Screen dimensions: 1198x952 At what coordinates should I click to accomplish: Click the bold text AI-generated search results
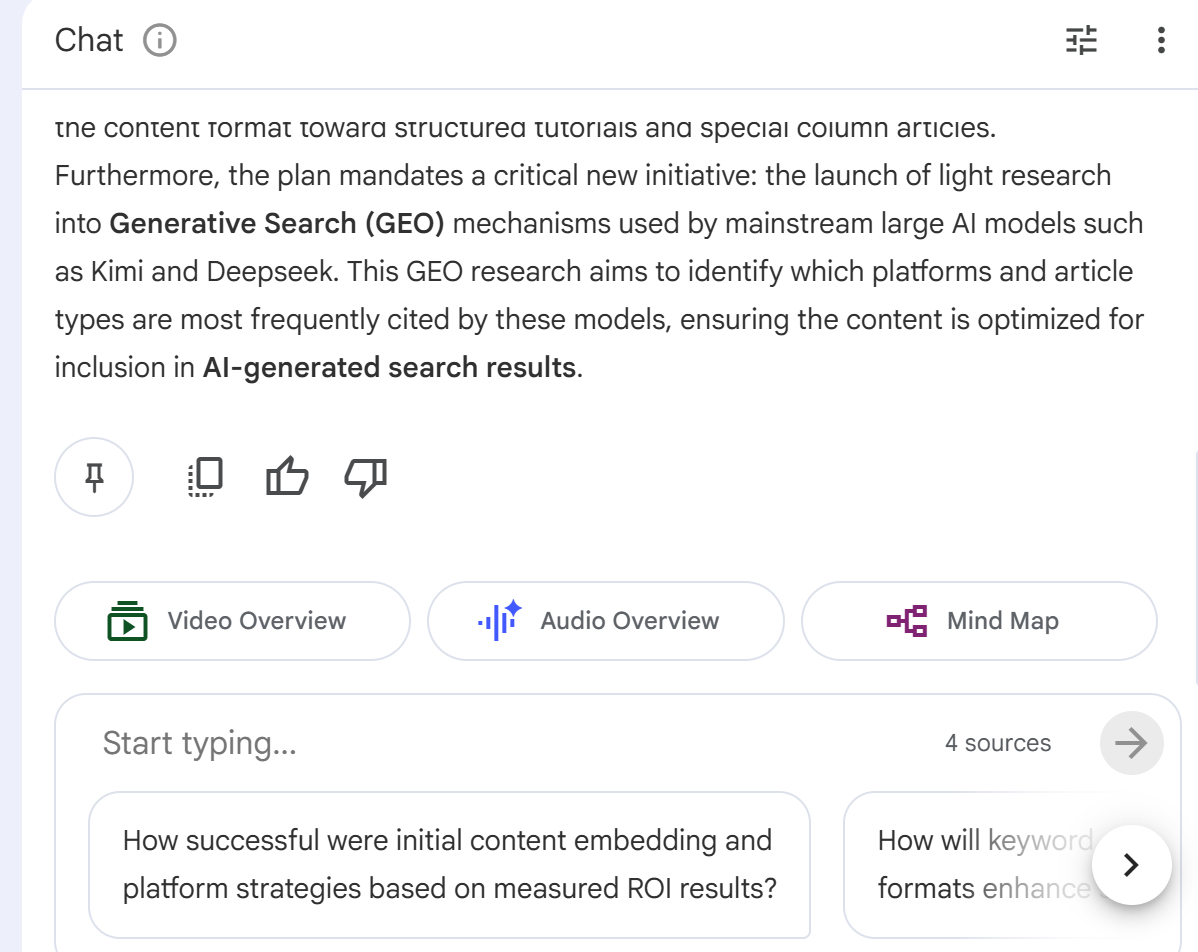click(389, 368)
